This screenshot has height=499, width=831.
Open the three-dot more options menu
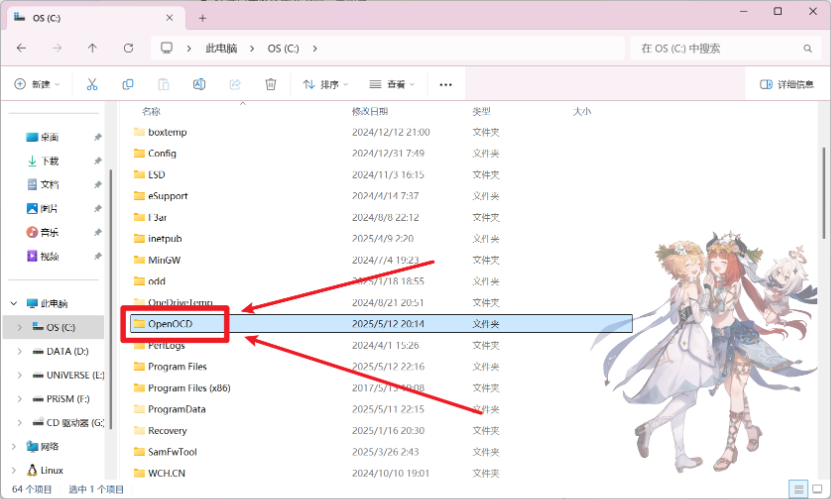446,85
